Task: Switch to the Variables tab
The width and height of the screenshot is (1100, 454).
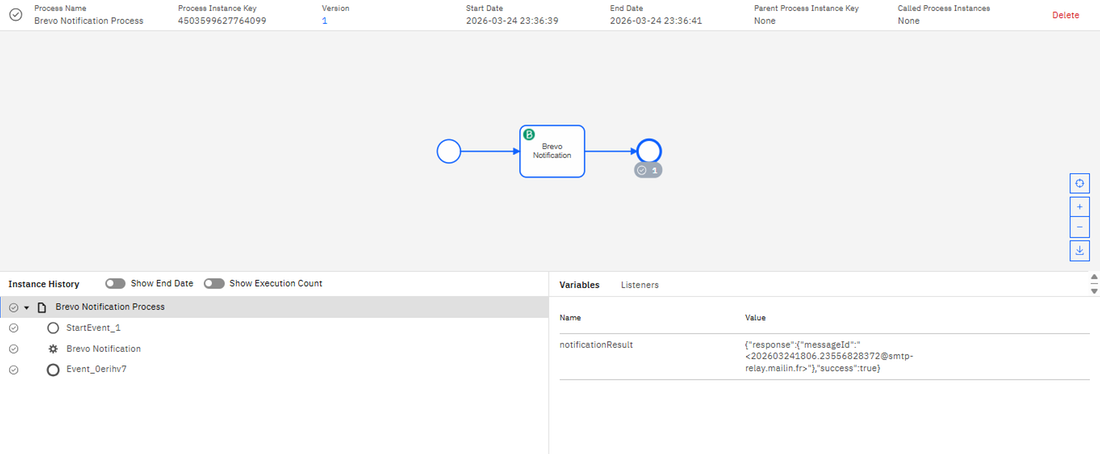Action: (x=579, y=285)
